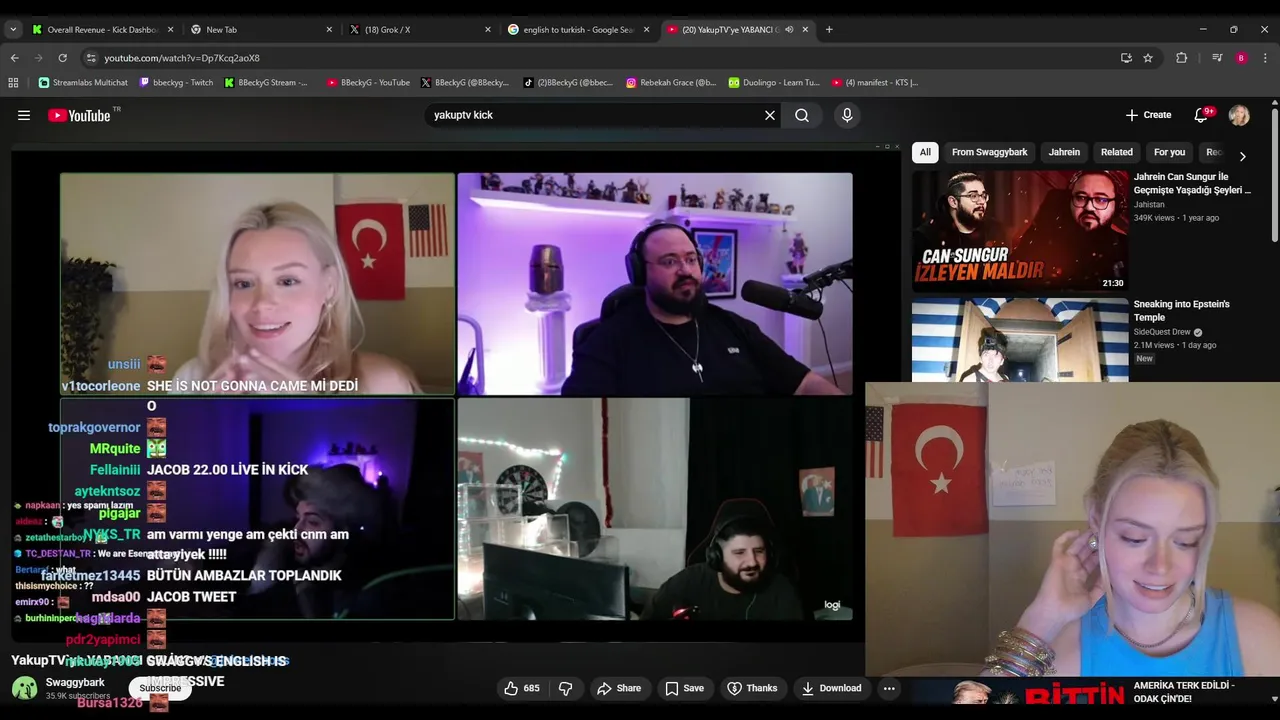Image resolution: width=1280 pixels, height=720 pixels.
Task: Select the For you filter chip
Action: point(1169,152)
